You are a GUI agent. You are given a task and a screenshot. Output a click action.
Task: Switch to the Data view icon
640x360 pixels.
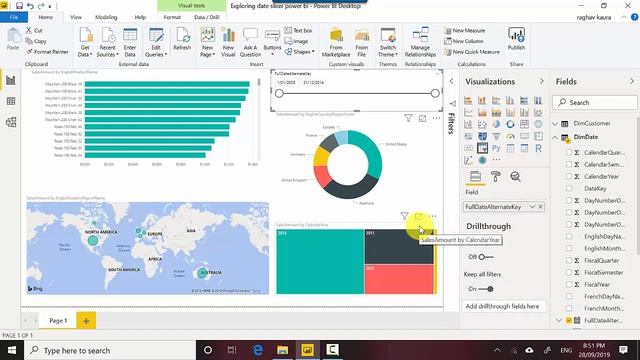11,101
